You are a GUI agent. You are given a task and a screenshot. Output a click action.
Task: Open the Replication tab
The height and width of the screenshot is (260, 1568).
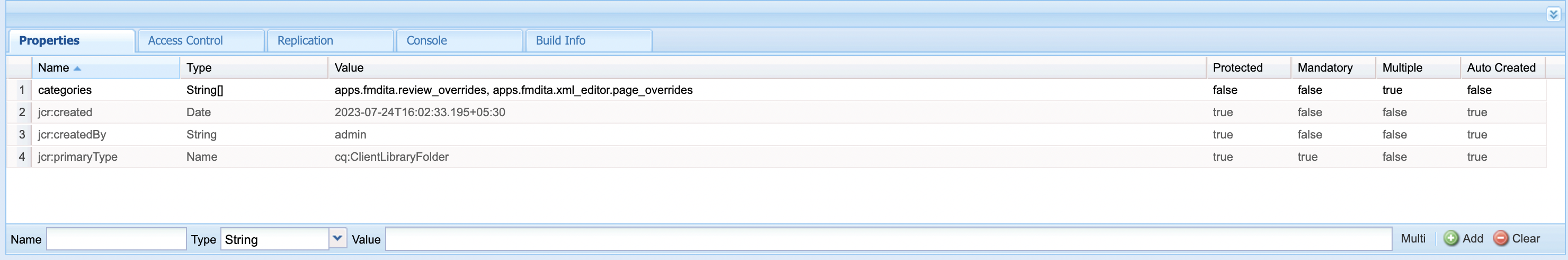pyautogui.click(x=305, y=41)
